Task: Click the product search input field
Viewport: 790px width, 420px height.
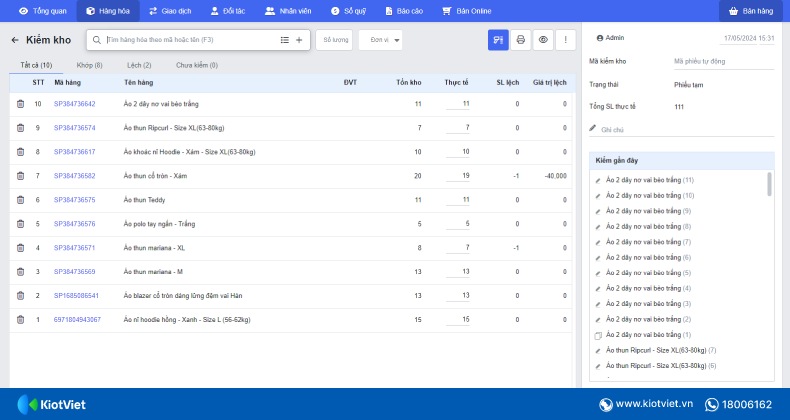Action: point(191,40)
